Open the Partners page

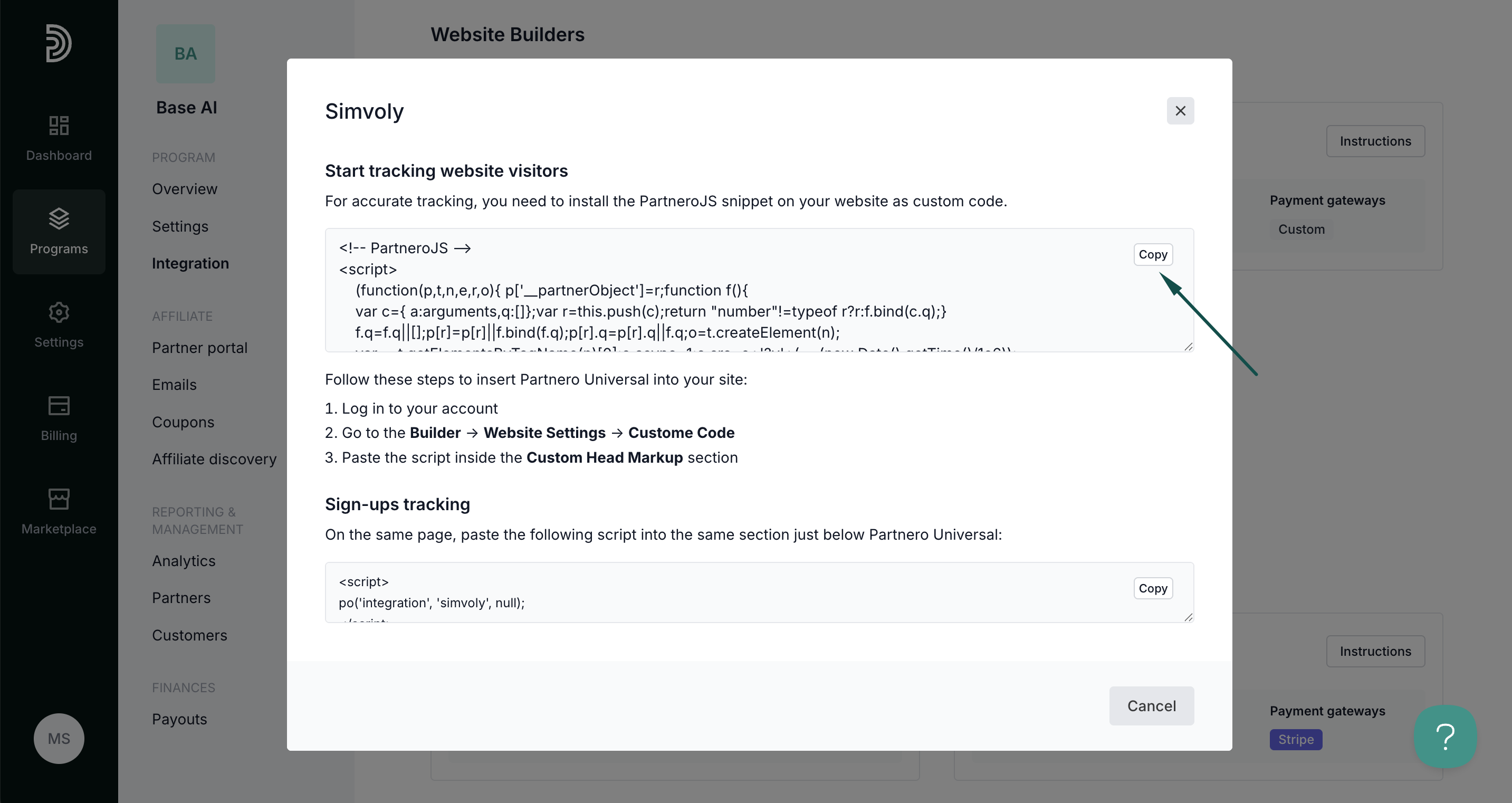(181, 598)
